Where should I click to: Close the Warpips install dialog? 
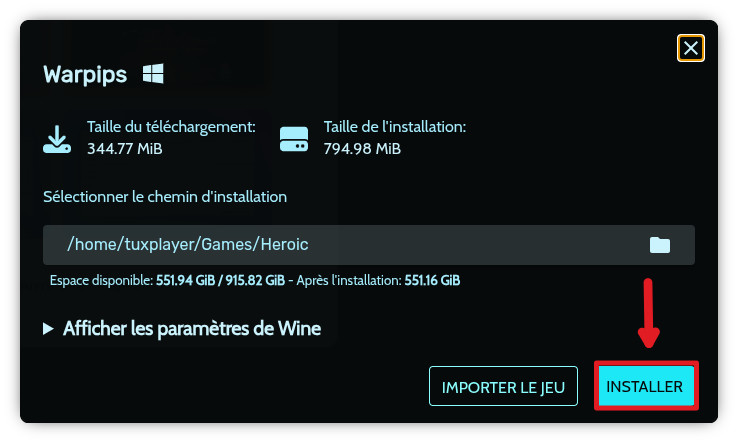691,48
